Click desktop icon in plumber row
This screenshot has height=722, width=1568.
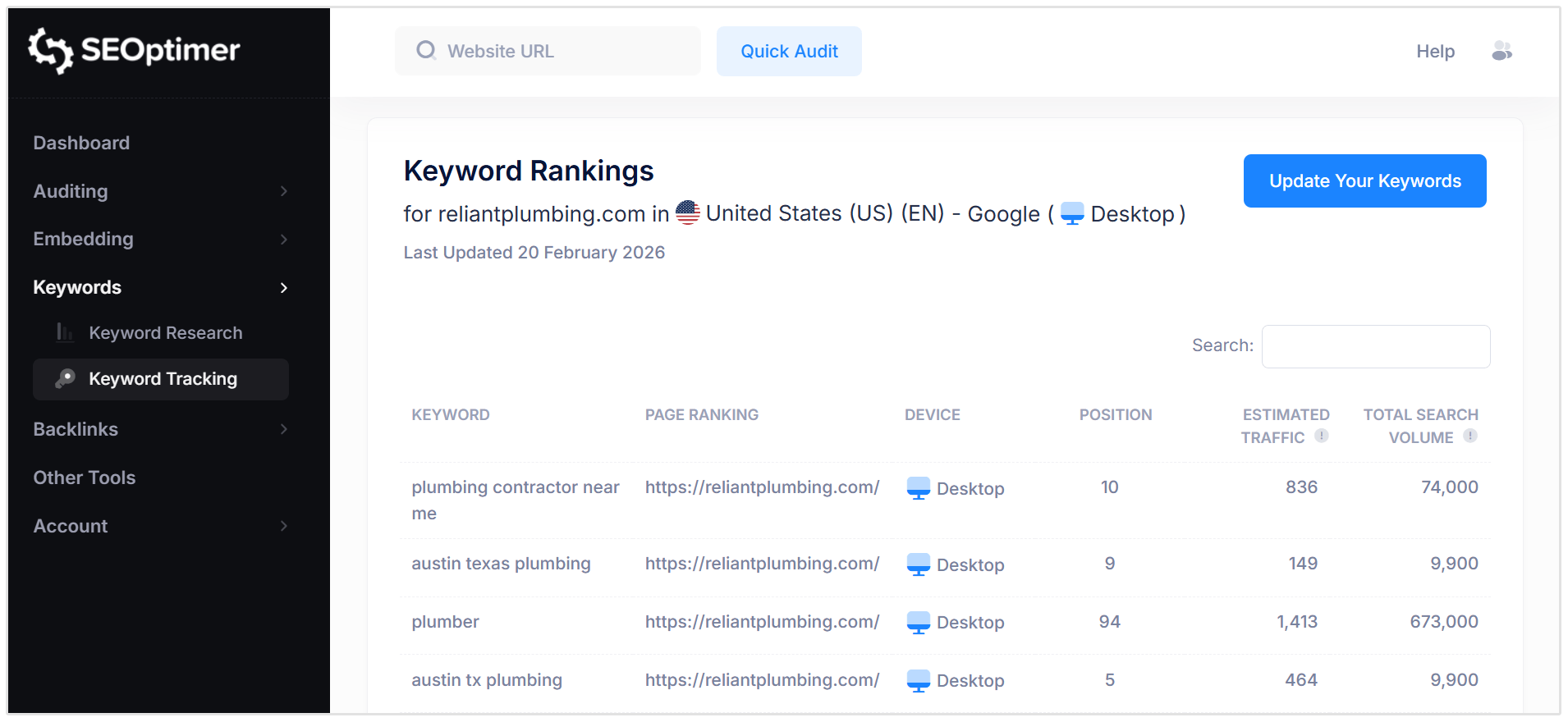918,623
